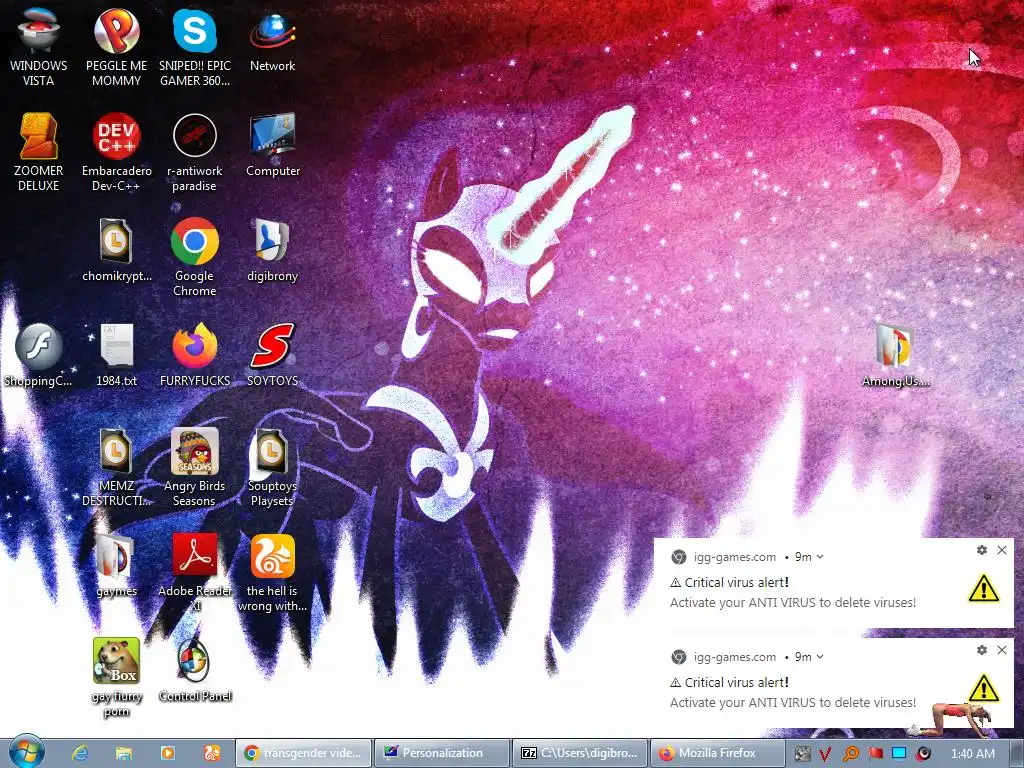
Task: Open the Windows Start orb
Action: pos(26,752)
